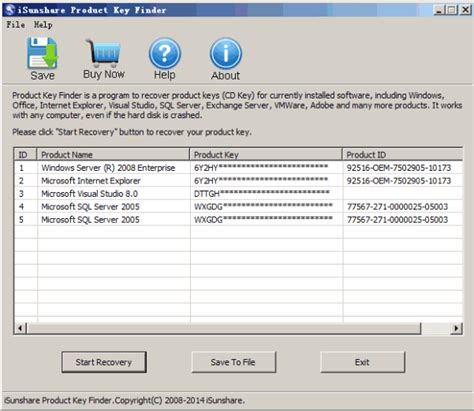Open the File menu
The height and width of the screenshot is (411, 474).
click(15, 25)
